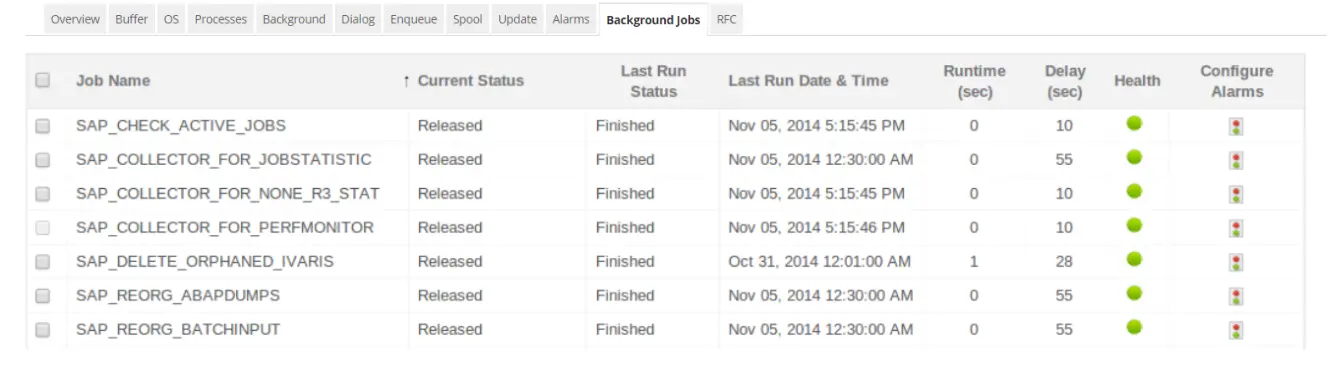Switch to the Spool tab
Image resolution: width=1340 pixels, height=378 pixels.
467,19
